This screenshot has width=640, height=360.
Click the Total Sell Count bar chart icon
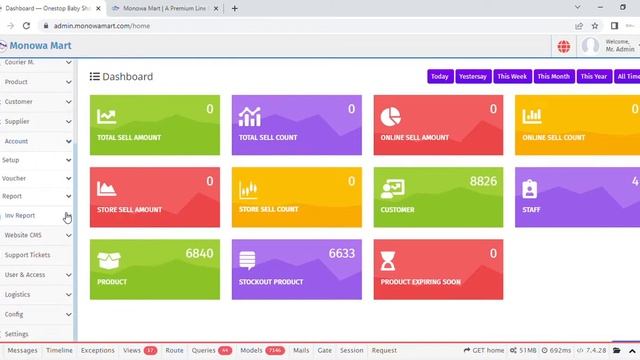click(249, 117)
